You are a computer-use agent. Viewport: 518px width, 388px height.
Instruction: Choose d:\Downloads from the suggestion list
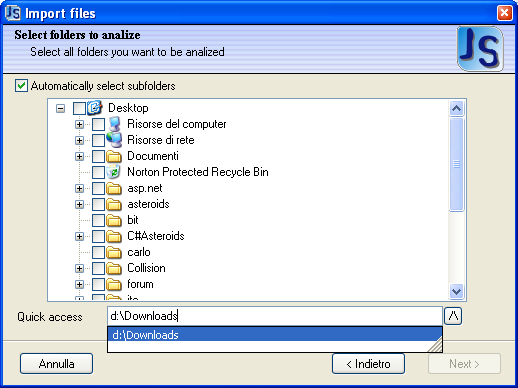275,334
